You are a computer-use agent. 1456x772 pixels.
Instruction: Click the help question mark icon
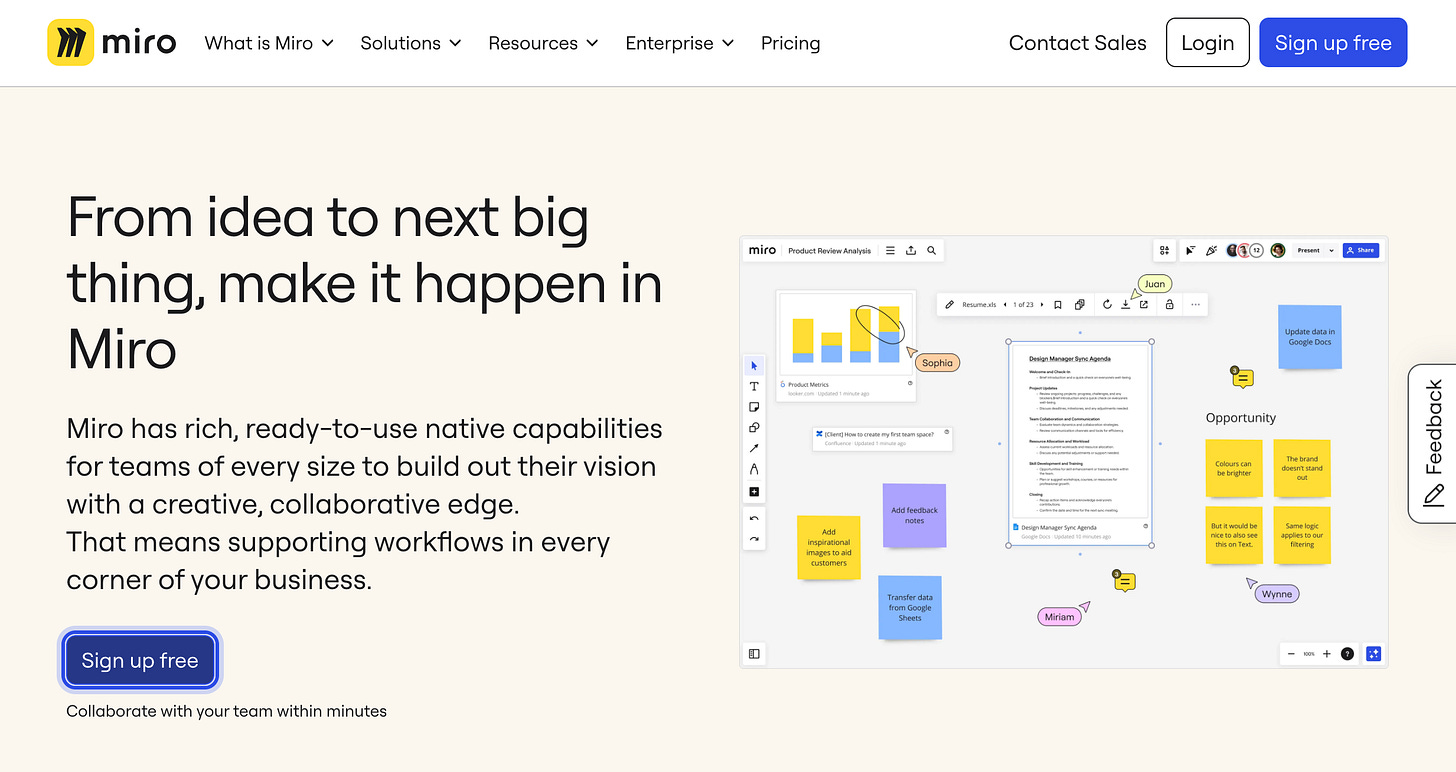point(1347,654)
